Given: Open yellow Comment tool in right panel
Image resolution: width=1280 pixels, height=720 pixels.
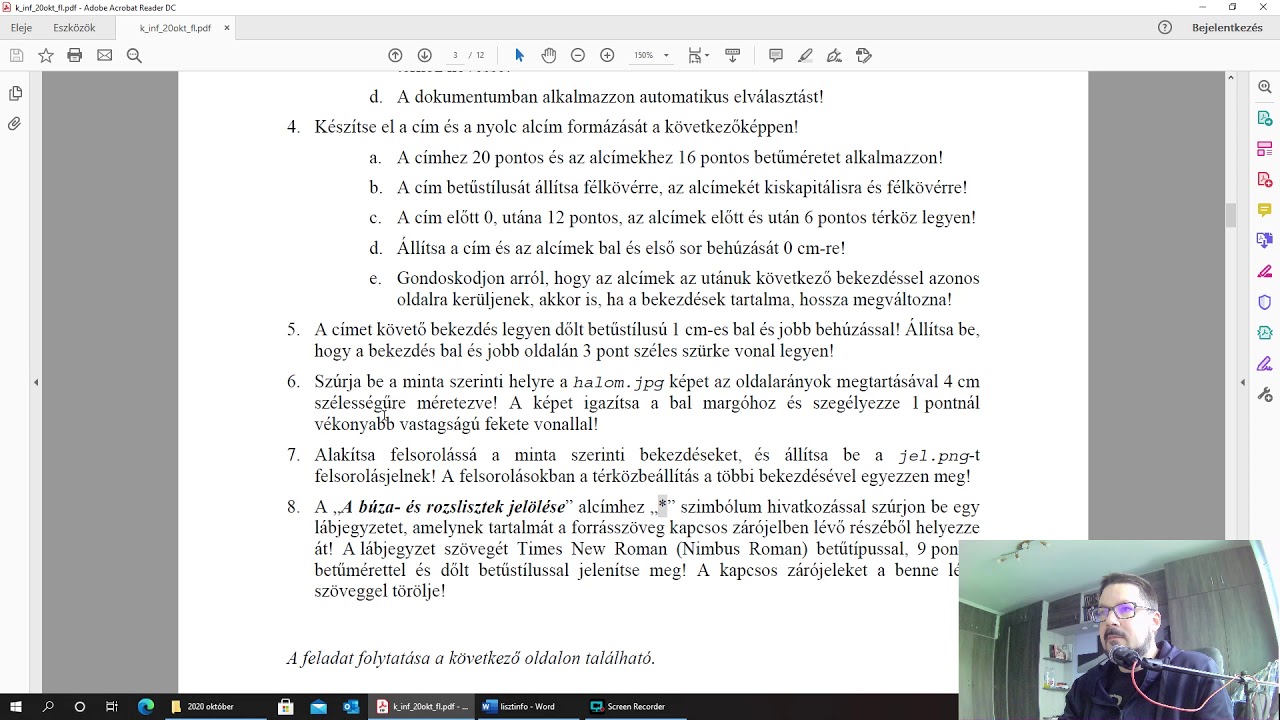Looking at the screenshot, I should [x=1265, y=211].
